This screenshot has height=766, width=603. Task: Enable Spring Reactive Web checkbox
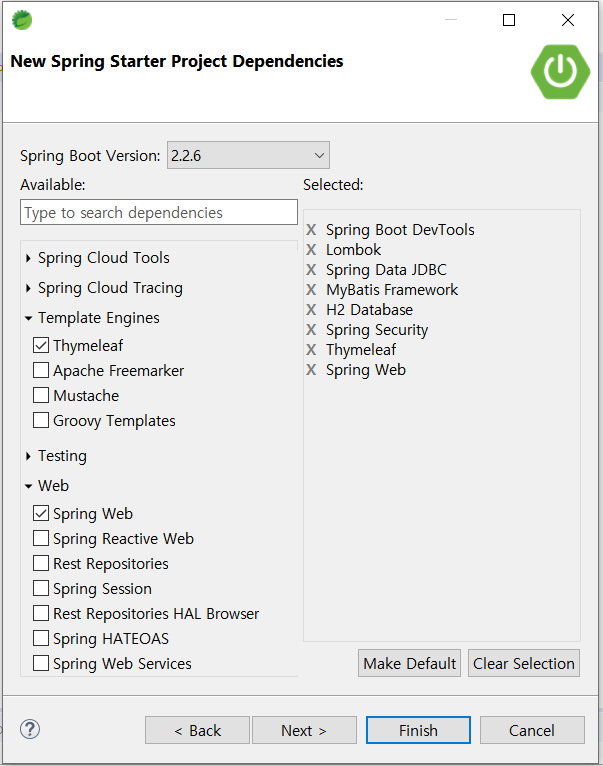(x=41, y=538)
